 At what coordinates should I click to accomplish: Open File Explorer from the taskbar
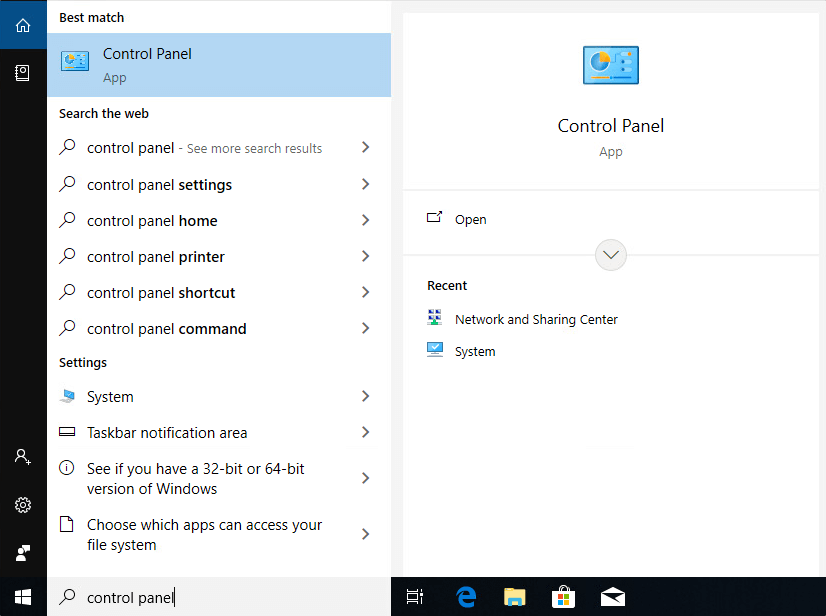point(514,597)
